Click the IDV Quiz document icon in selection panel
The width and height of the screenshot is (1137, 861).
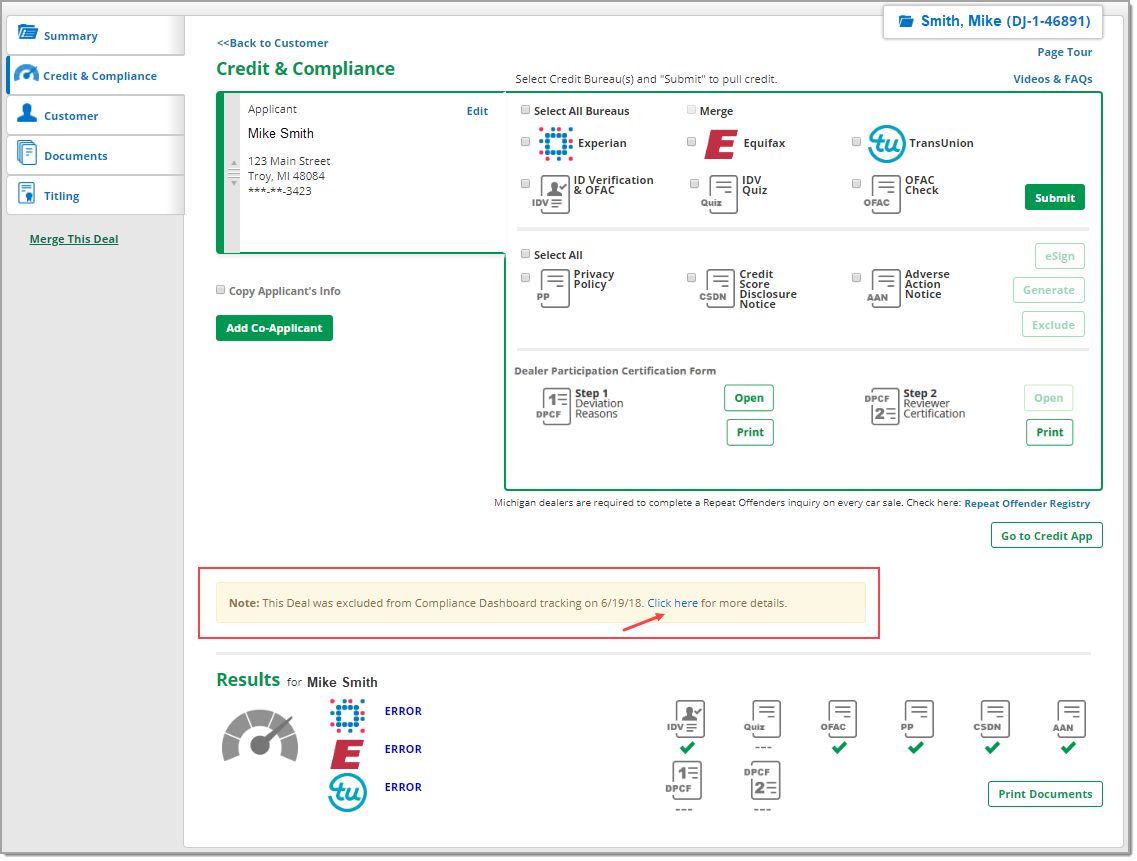[x=718, y=194]
